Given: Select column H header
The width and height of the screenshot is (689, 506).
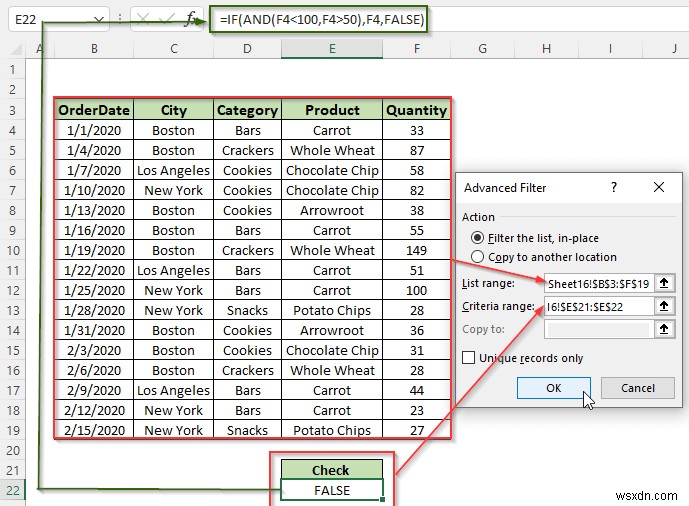Looking at the screenshot, I should (546, 49).
